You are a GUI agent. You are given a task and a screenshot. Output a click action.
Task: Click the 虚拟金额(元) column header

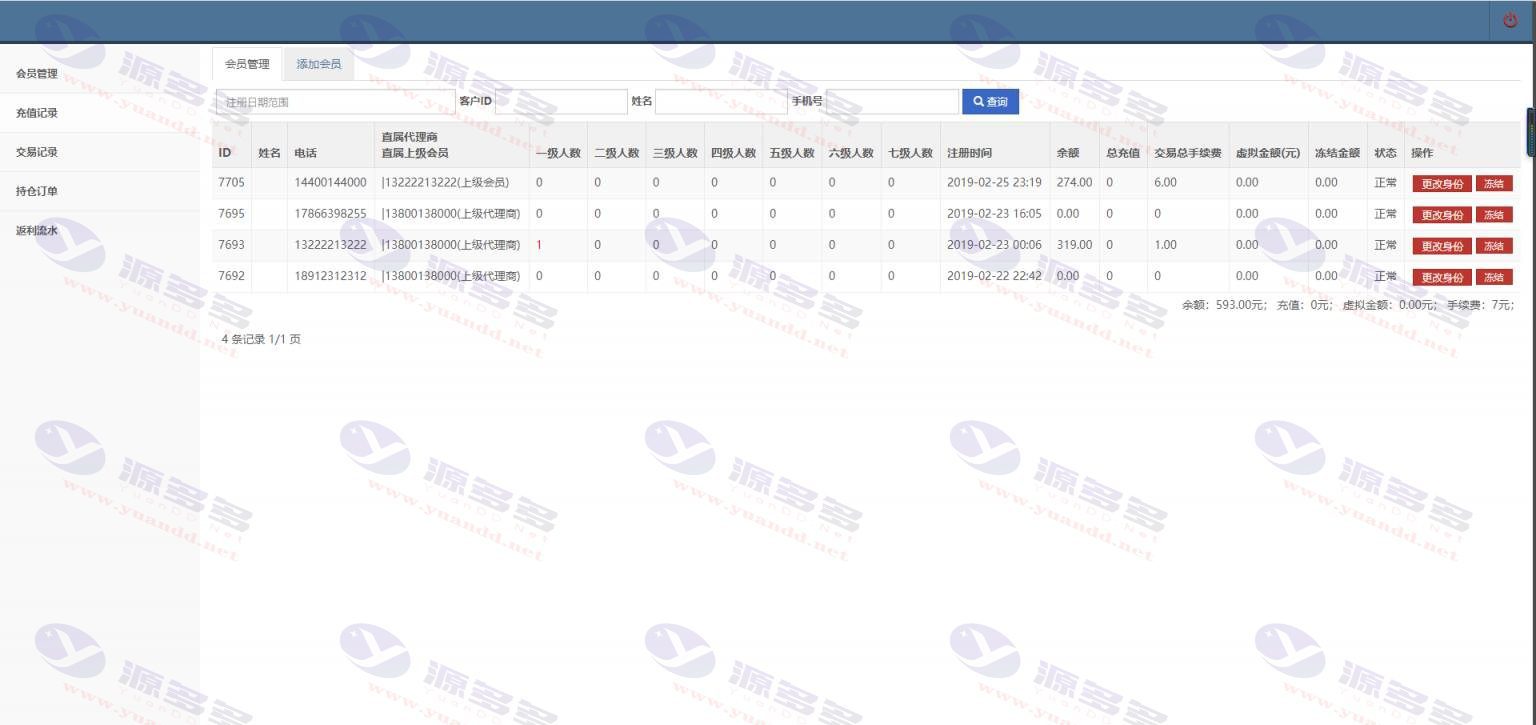coord(1268,153)
